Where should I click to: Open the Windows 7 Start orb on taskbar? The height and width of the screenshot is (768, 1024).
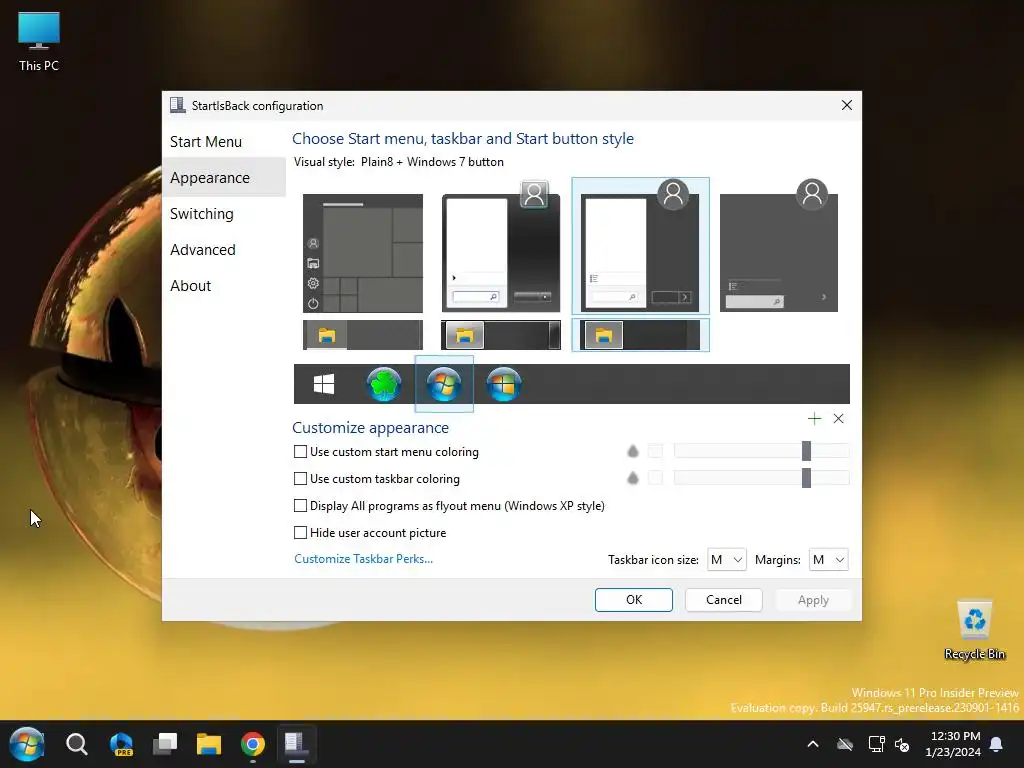pyautogui.click(x=27, y=744)
